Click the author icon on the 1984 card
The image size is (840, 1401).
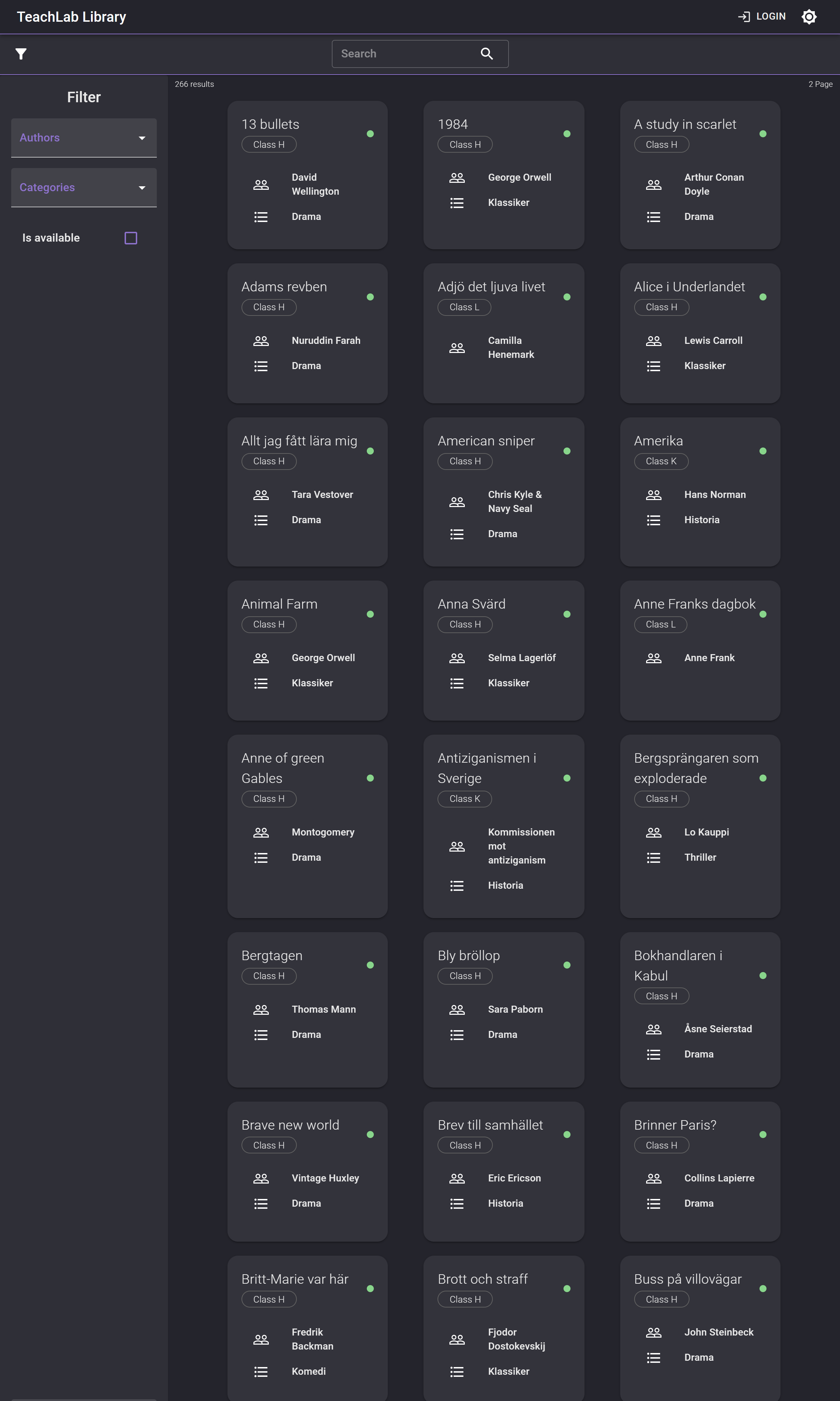(457, 177)
